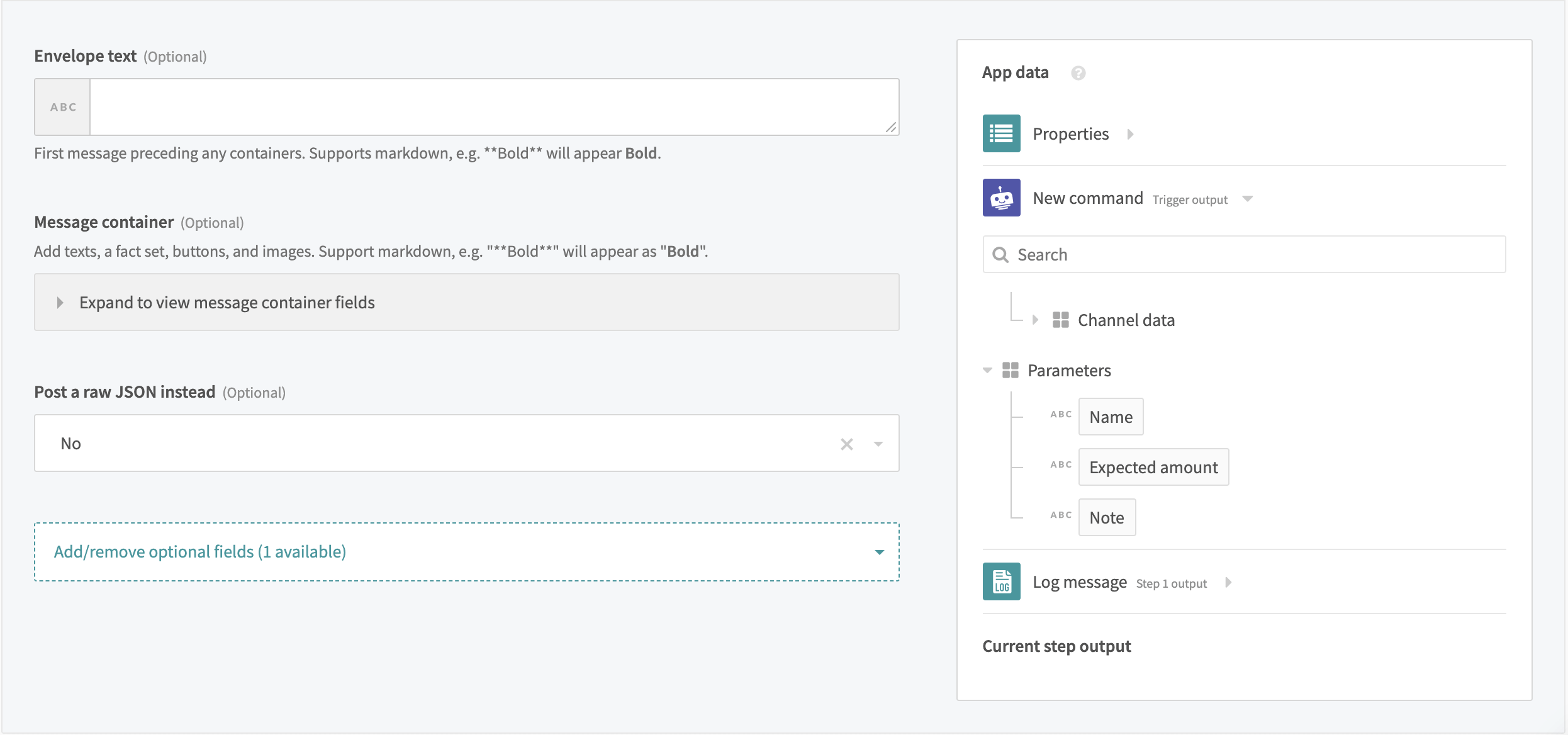The image size is (1568, 735).
Task: Click the search magnifier icon
Action: 1000,255
